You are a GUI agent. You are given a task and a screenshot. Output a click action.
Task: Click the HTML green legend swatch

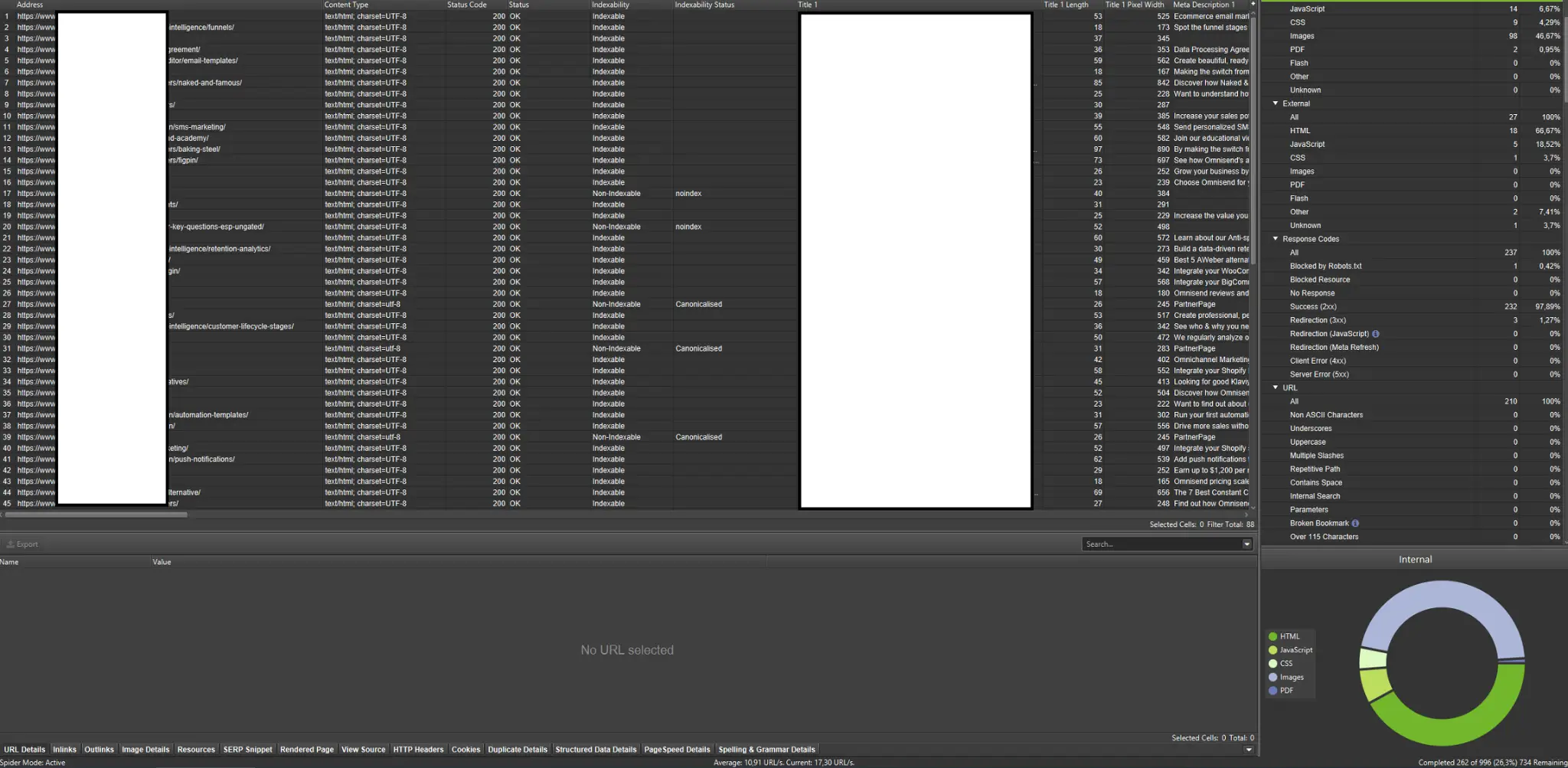[x=1272, y=636]
